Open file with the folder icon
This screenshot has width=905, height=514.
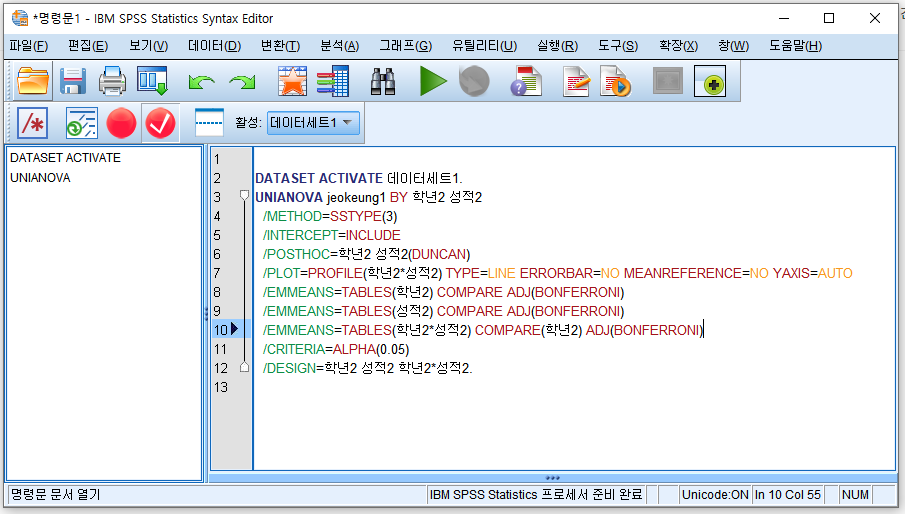click(32, 81)
